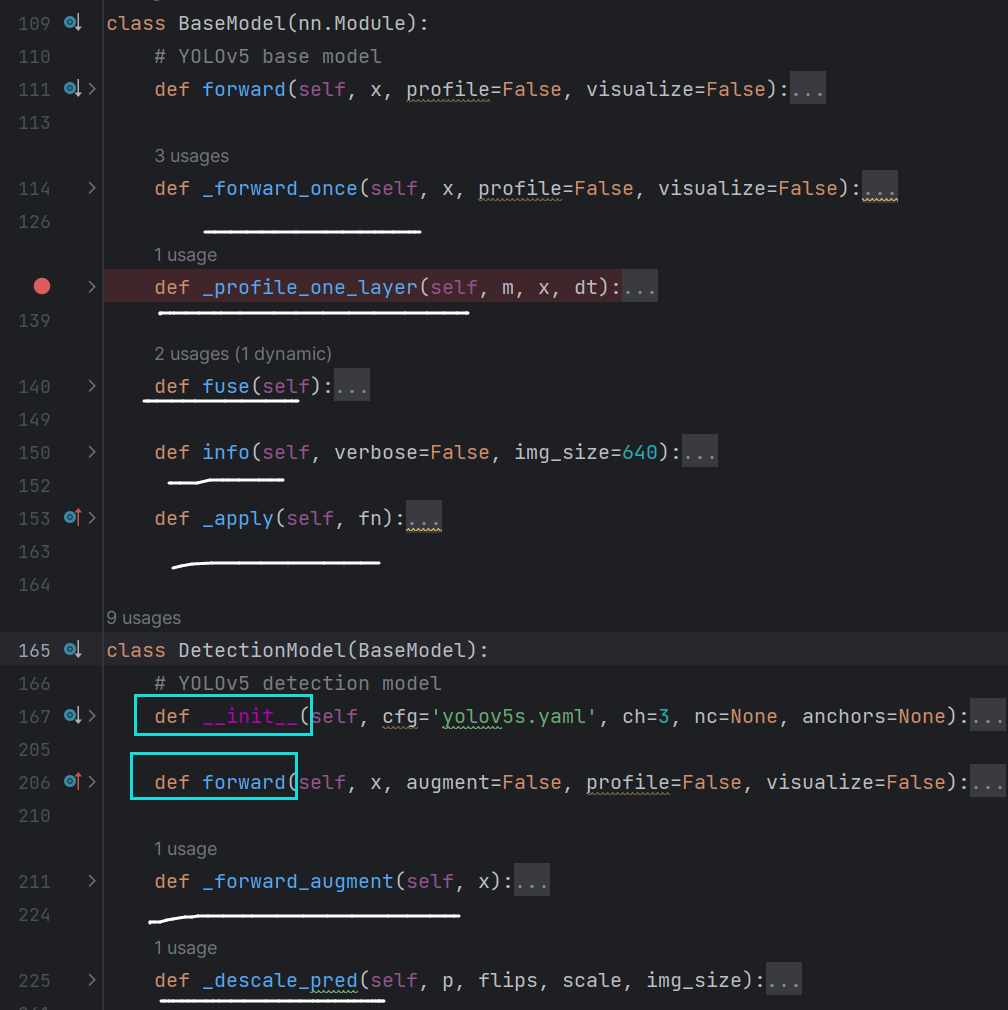Expand the DetectionModel forward fold at line 206
Image resolution: width=1008 pixels, height=1010 pixels.
coord(92,782)
